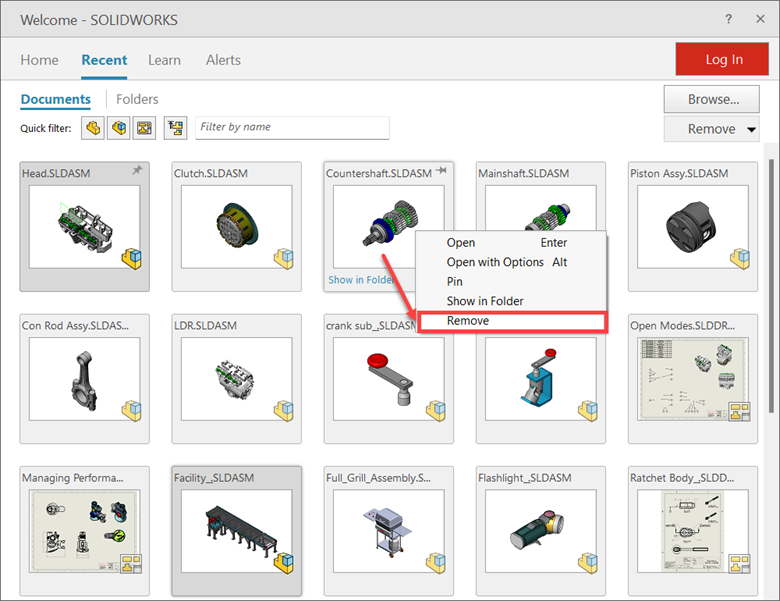Click assembly type icon on Clutch.SLDASM tile
The width and height of the screenshot is (780, 601).
pyautogui.click(x=284, y=259)
